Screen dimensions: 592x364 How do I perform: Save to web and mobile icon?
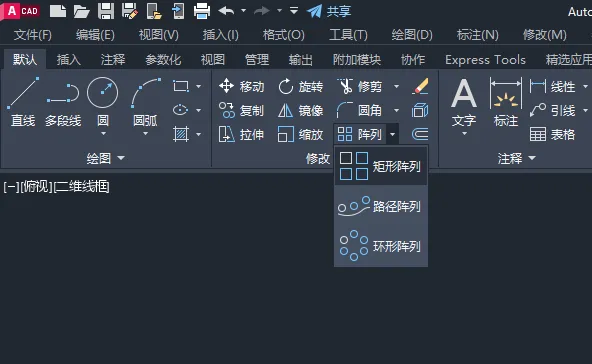coord(178,11)
